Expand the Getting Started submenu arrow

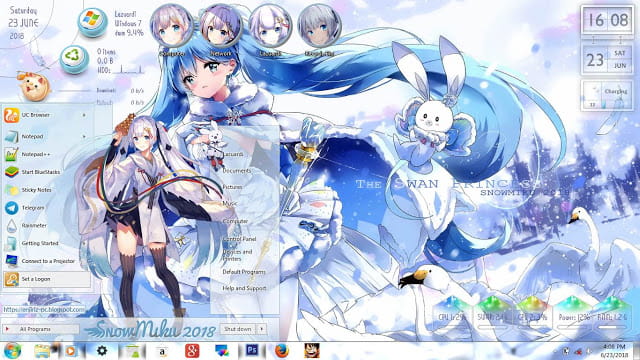(x=84, y=243)
